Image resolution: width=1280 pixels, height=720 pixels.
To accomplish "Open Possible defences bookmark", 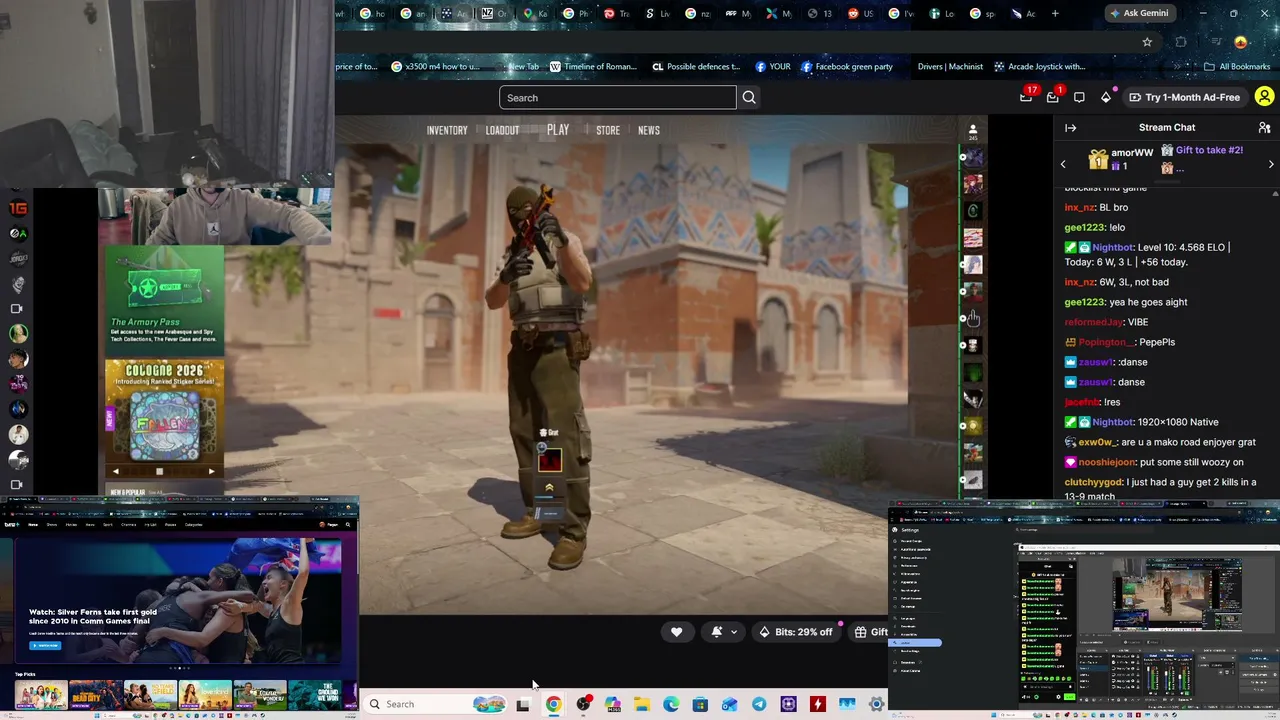I will (696, 67).
